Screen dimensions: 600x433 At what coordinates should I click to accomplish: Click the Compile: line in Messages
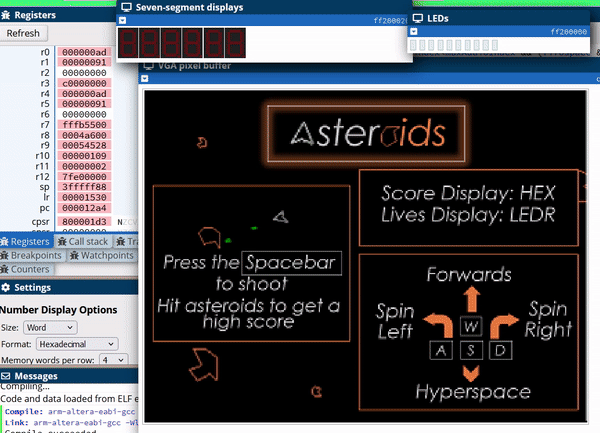pyautogui.click(x=70, y=412)
